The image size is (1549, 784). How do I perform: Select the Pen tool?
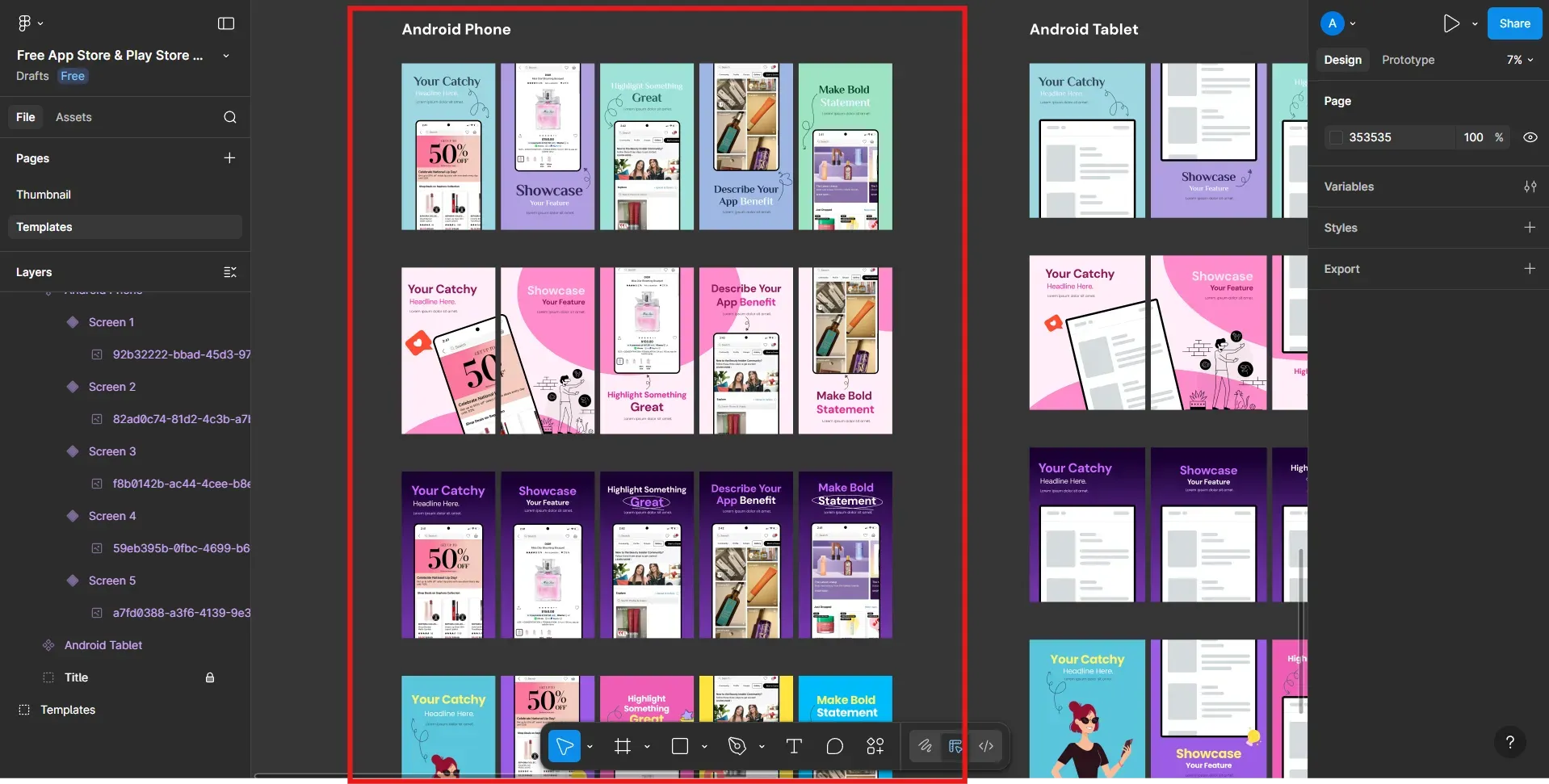tap(737, 746)
